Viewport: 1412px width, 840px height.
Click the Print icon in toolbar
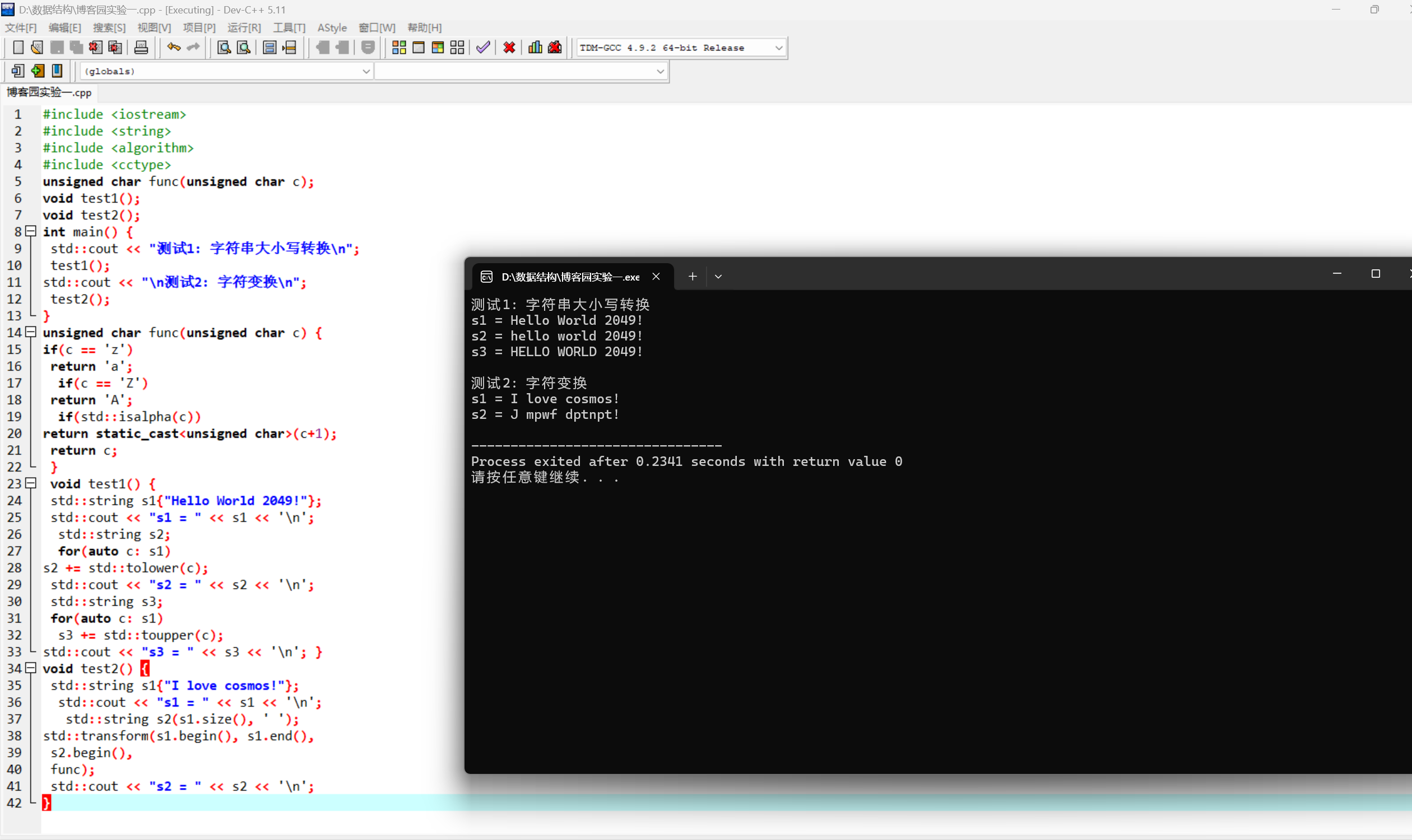(x=141, y=48)
